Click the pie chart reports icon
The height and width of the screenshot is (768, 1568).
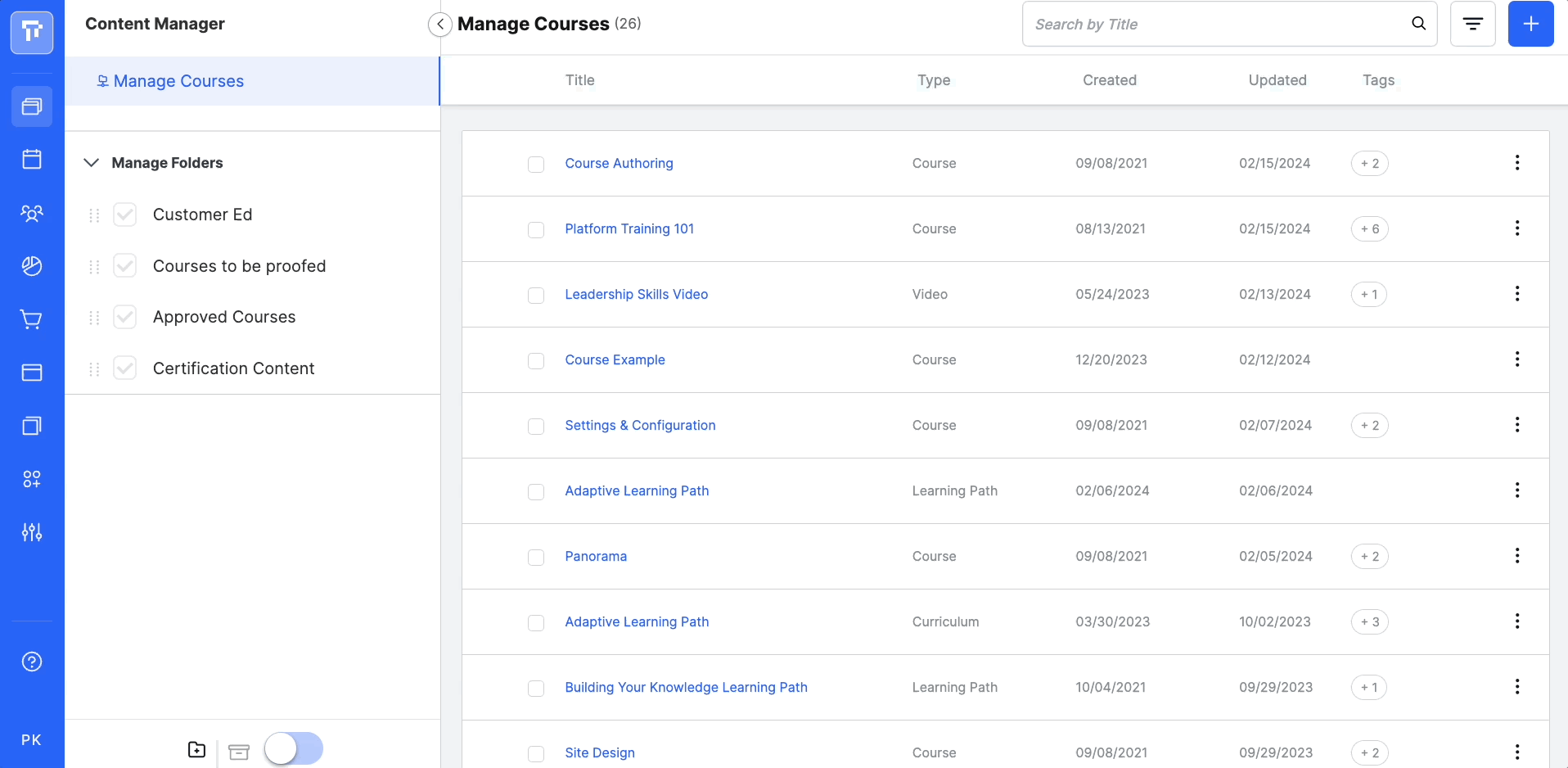click(31, 266)
